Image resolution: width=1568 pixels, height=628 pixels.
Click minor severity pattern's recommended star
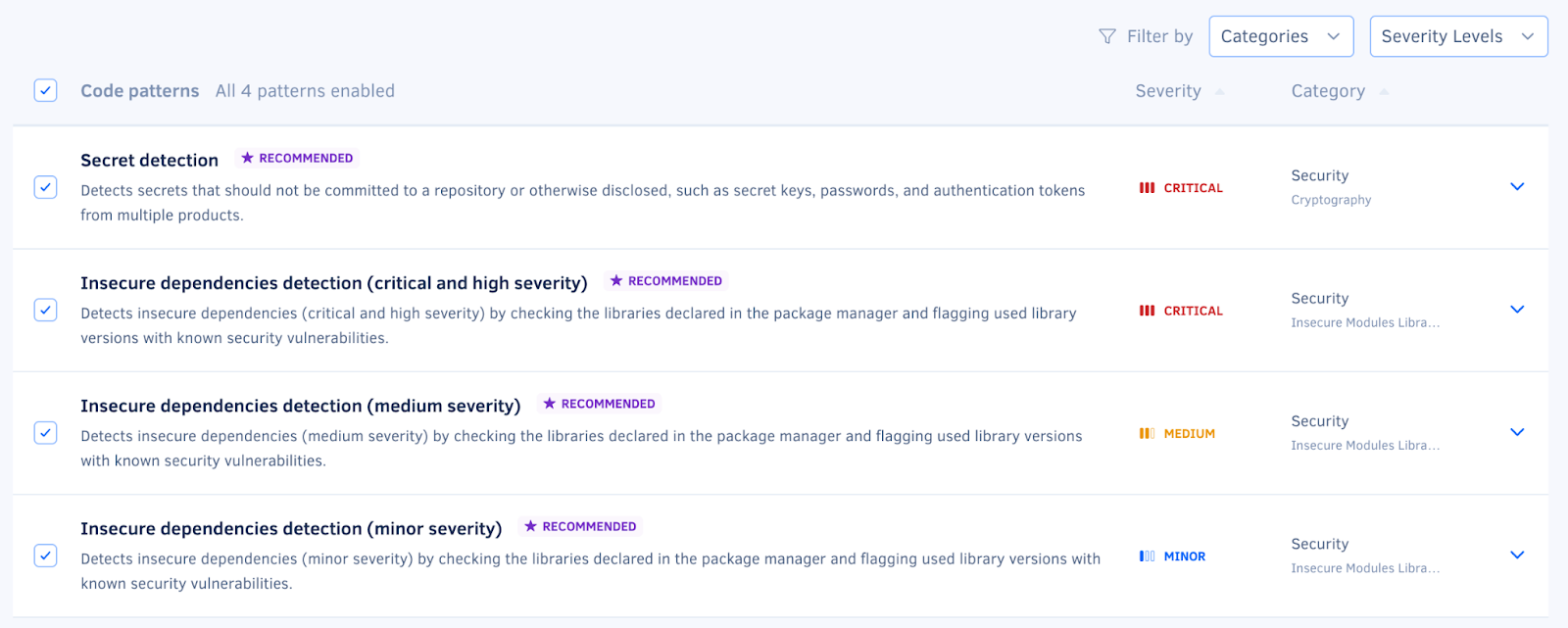tap(530, 526)
